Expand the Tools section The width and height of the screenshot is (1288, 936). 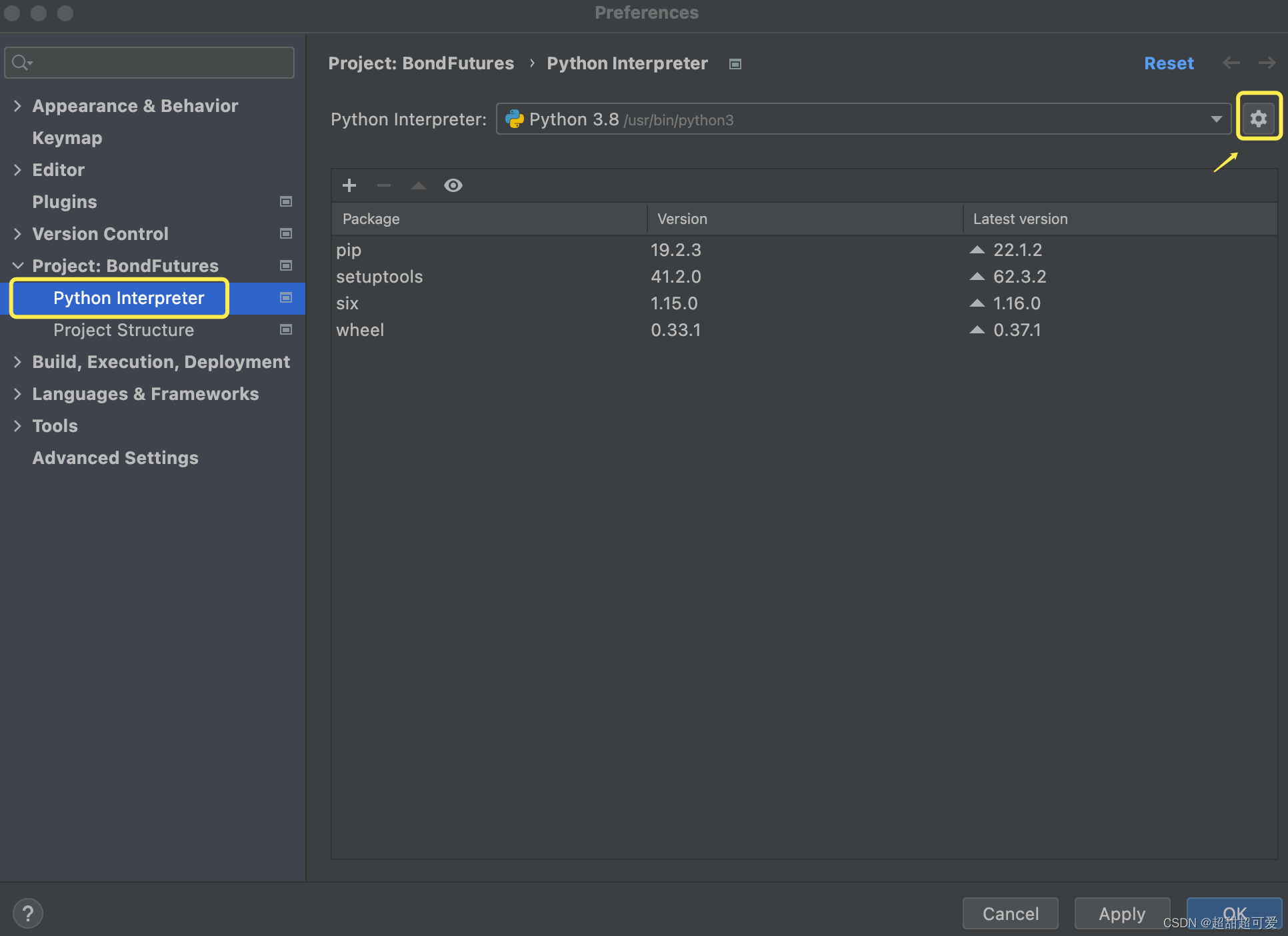click(x=18, y=426)
